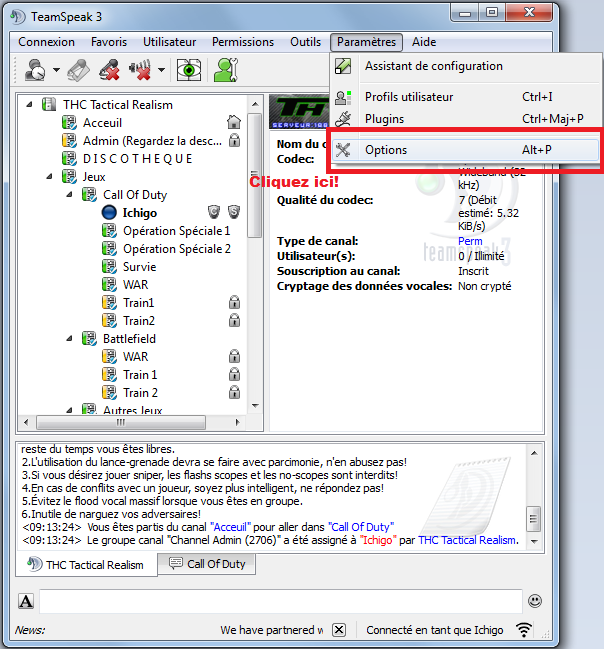Screen dimensions: 604x649
Task: Select Train 1 under Battlefield
Action: coord(140,375)
